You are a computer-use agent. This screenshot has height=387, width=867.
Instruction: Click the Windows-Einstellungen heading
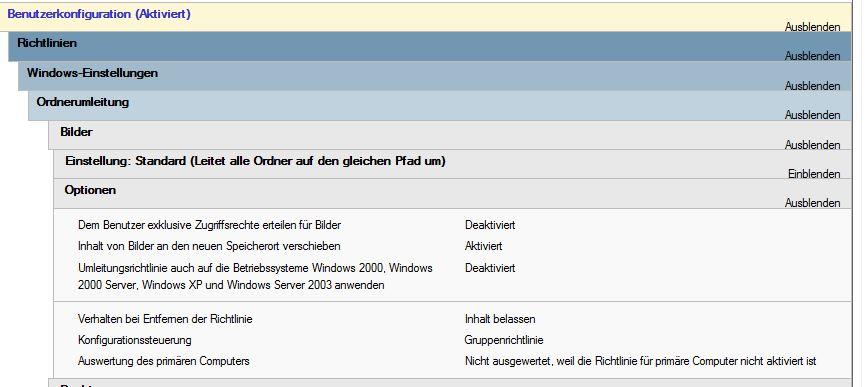tap(92, 72)
